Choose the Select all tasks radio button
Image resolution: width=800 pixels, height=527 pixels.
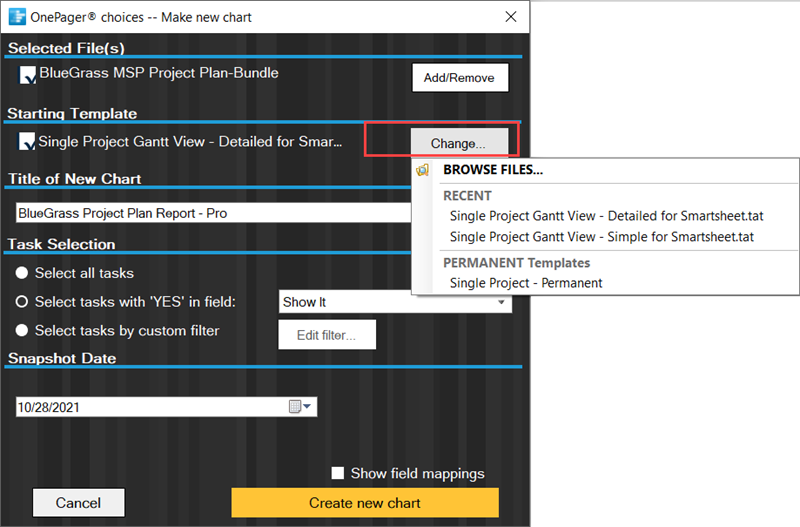(22, 273)
